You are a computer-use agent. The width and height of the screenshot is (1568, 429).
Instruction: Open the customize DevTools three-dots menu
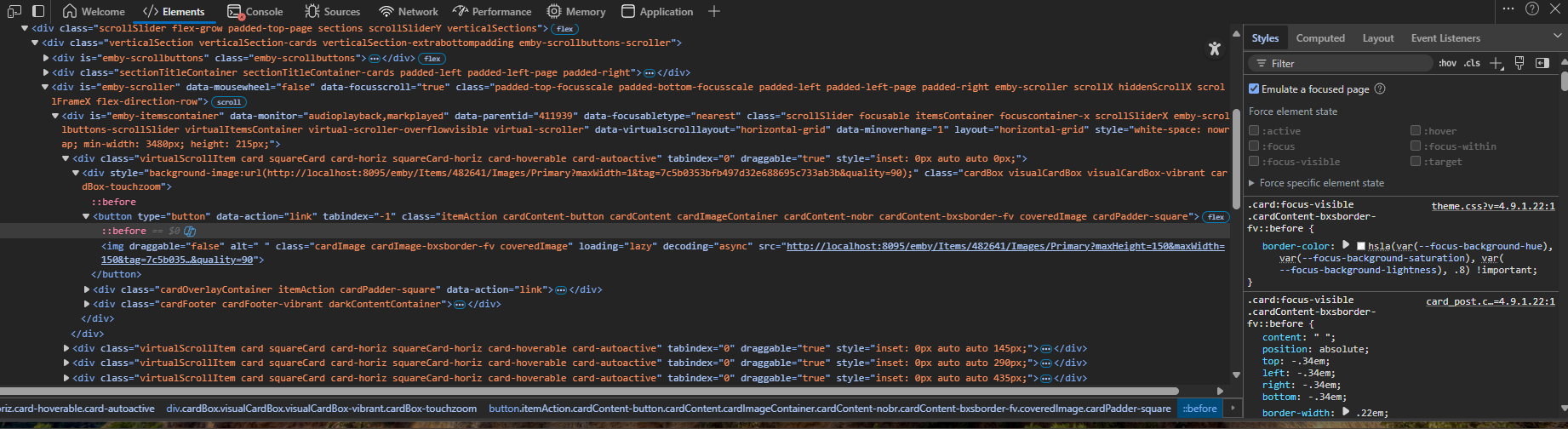point(1508,9)
